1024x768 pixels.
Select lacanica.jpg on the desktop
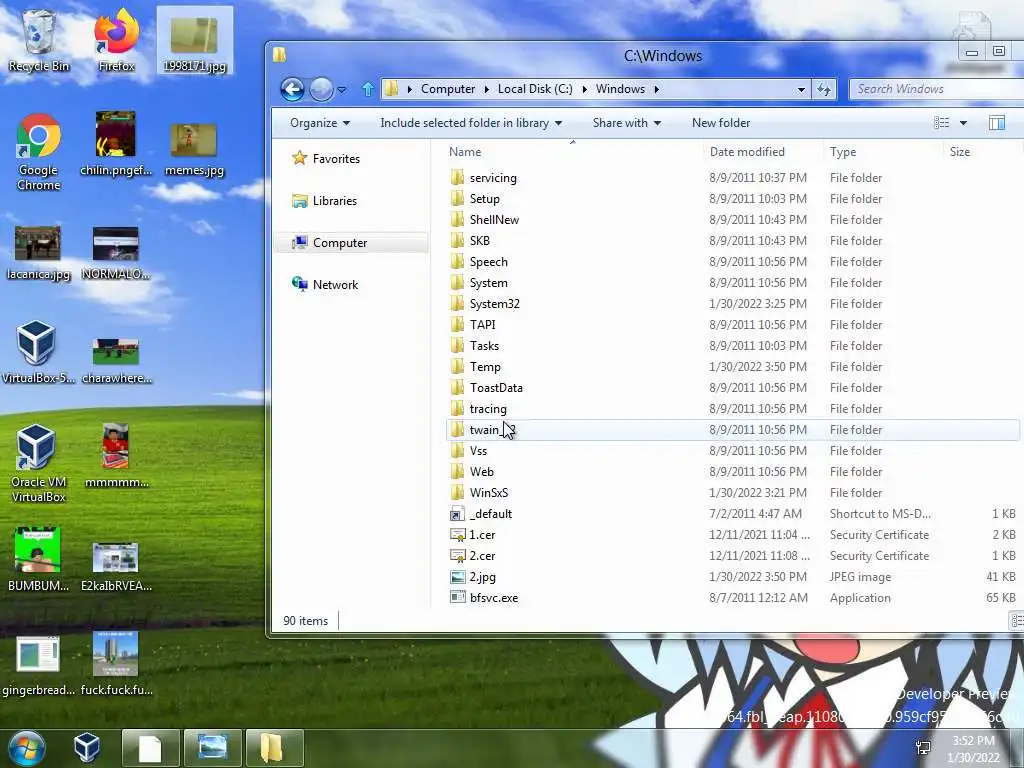click(x=39, y=253)
